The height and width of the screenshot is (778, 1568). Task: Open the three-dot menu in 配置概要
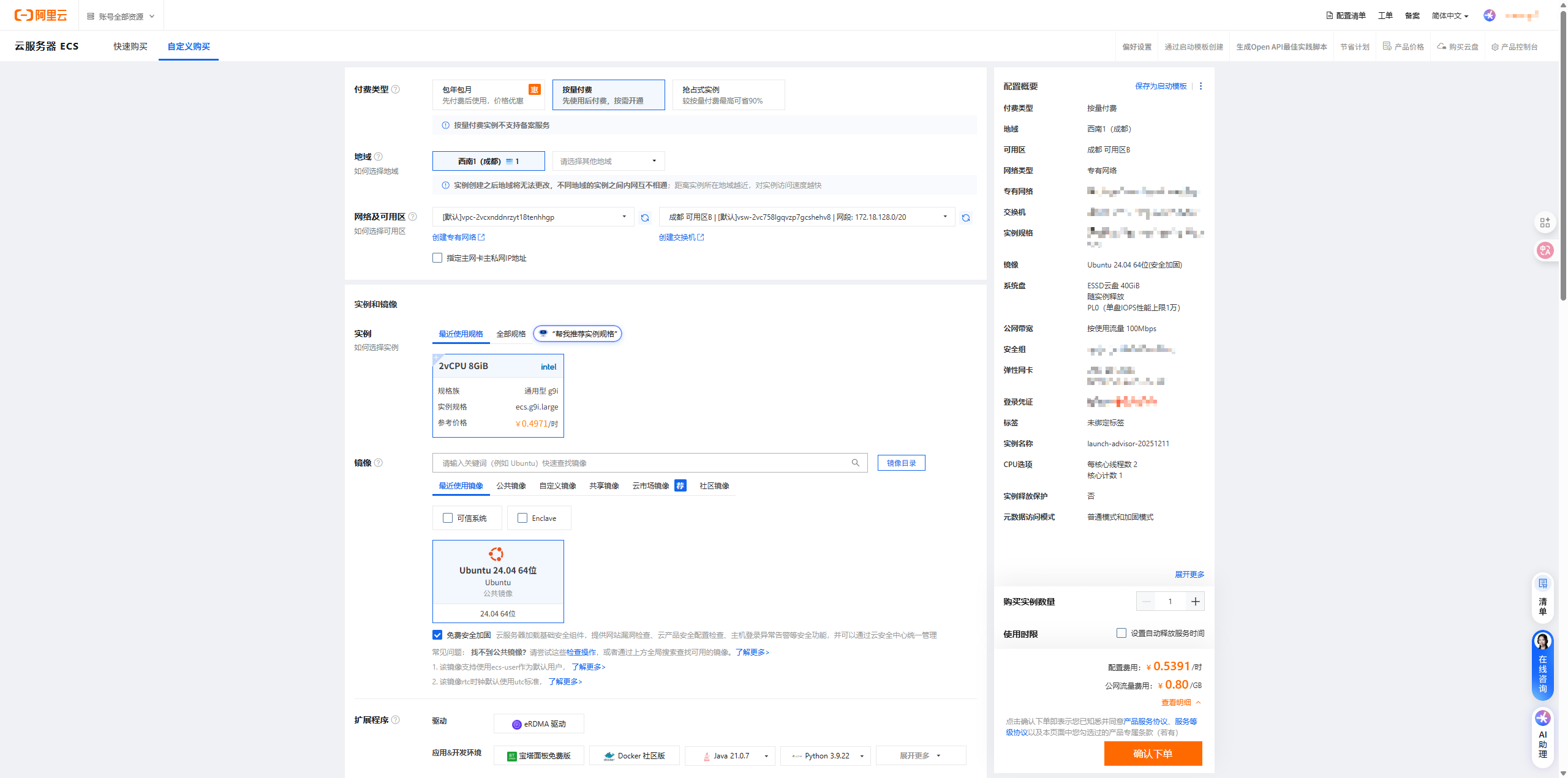click(1200, 86)
